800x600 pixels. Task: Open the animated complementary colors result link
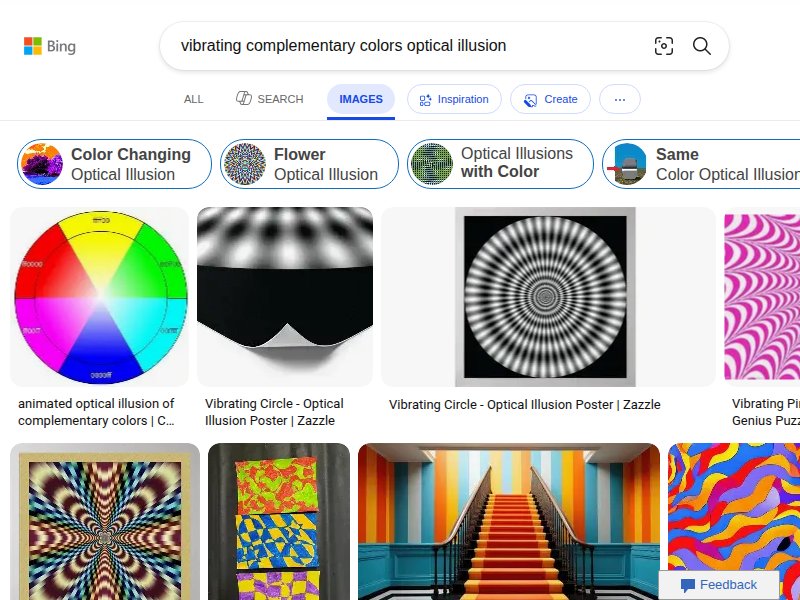(98, 412)
